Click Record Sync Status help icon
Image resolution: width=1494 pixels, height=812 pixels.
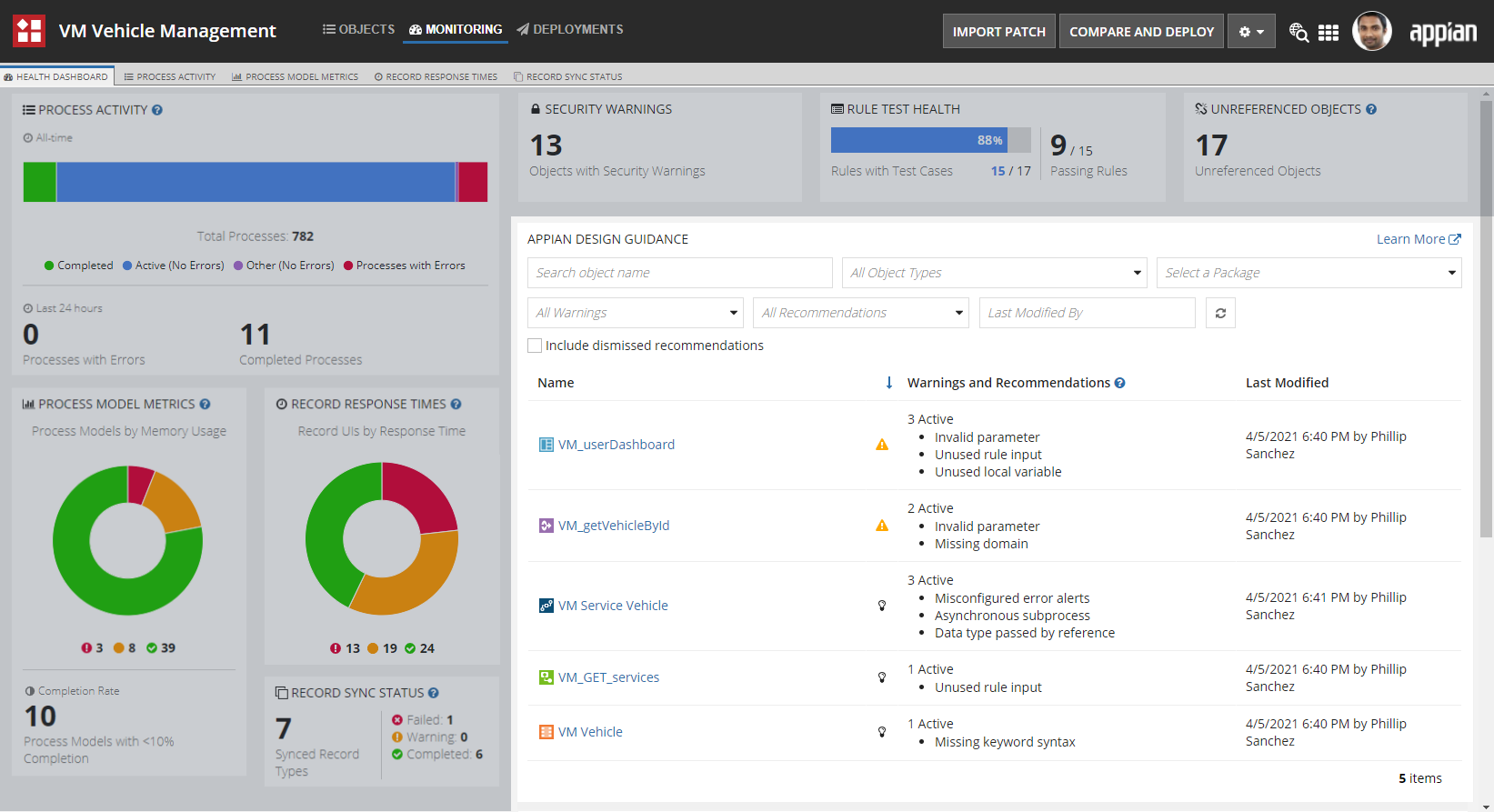click(x=434, y=693)
